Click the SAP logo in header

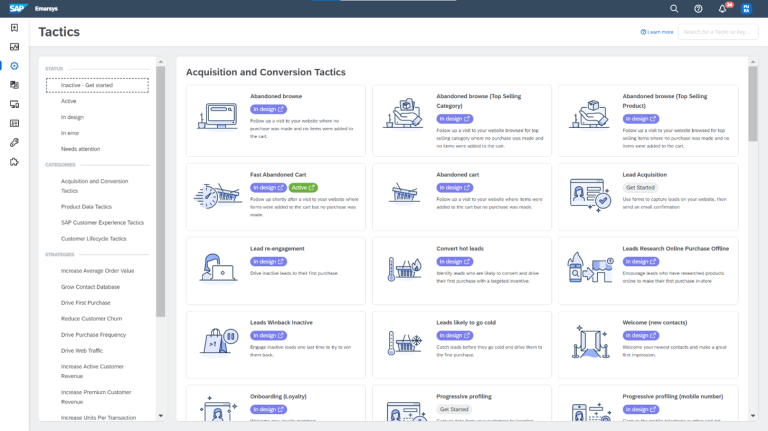[x=17, y=8]
